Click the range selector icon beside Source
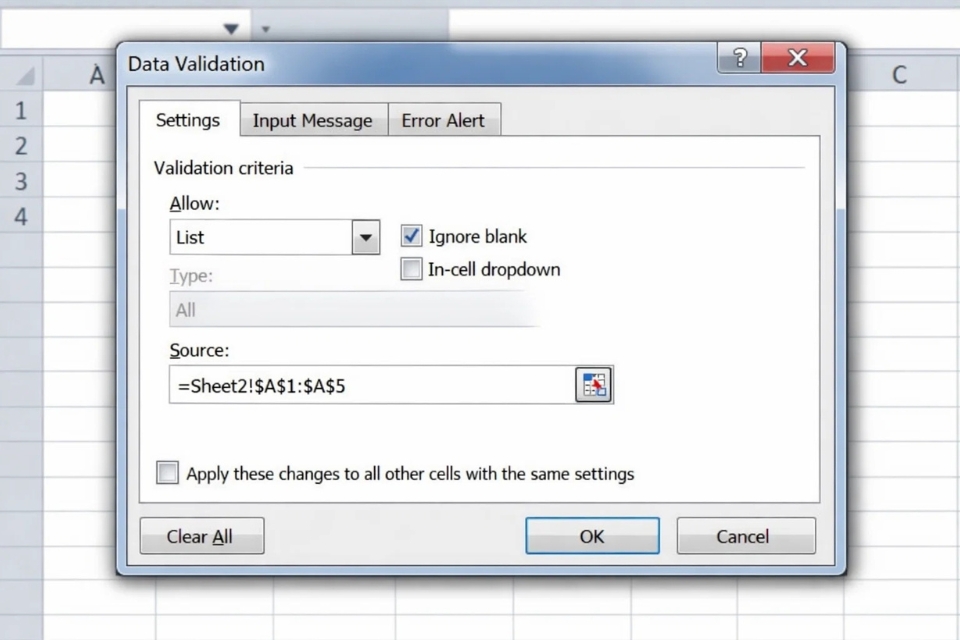Screen dimensions: 960x640 pos(594,385)
